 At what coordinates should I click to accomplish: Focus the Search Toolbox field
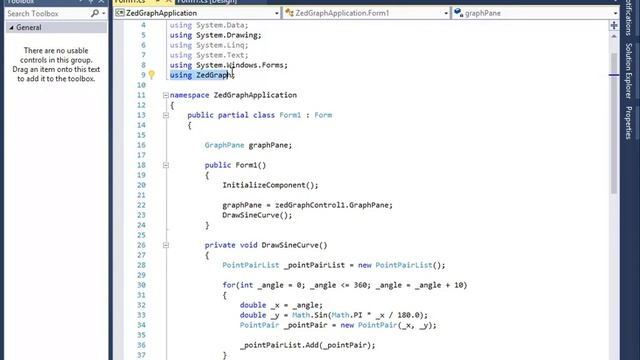tap(48, 13)
